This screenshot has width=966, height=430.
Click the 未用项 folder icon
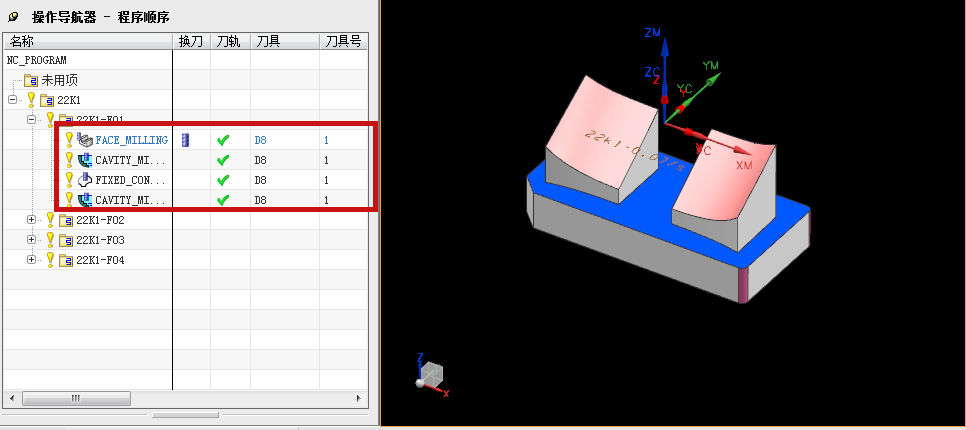[31, 80]
